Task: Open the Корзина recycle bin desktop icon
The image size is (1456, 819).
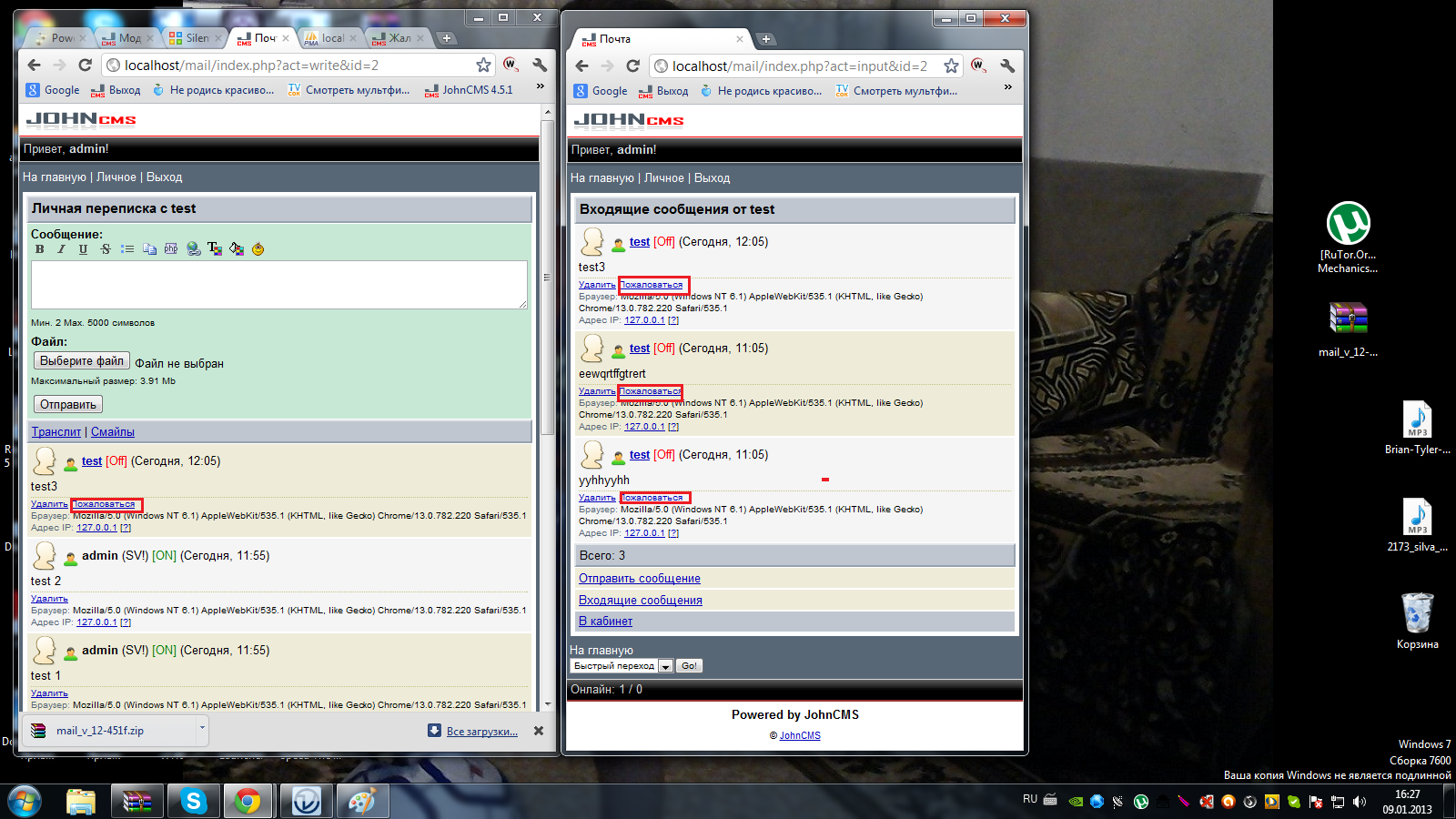Action: pyautogui.click(x=1417, y=621)
